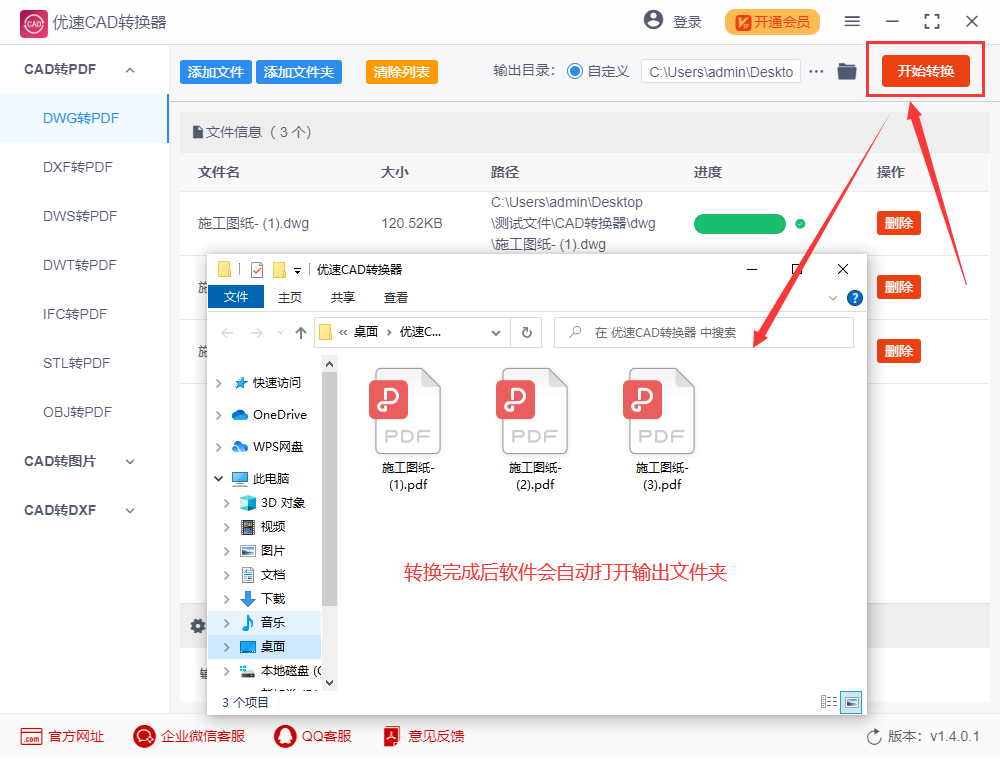This screenshot has width=1000, height=760.
Task: Click the 开始转换 button
Action: point(924,71)
